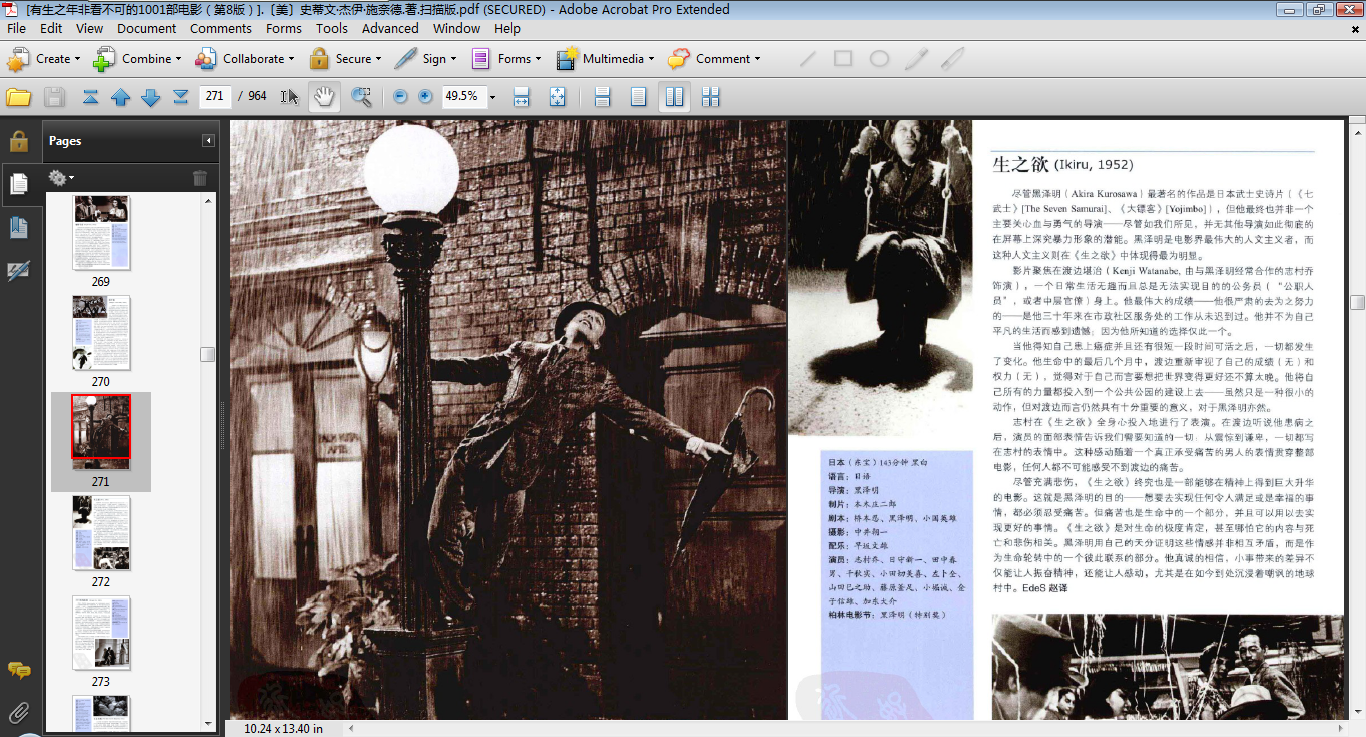Collapse the Pages navigation panel
This screenshot has height=737, width=1366.
click(x=209, y=141)
